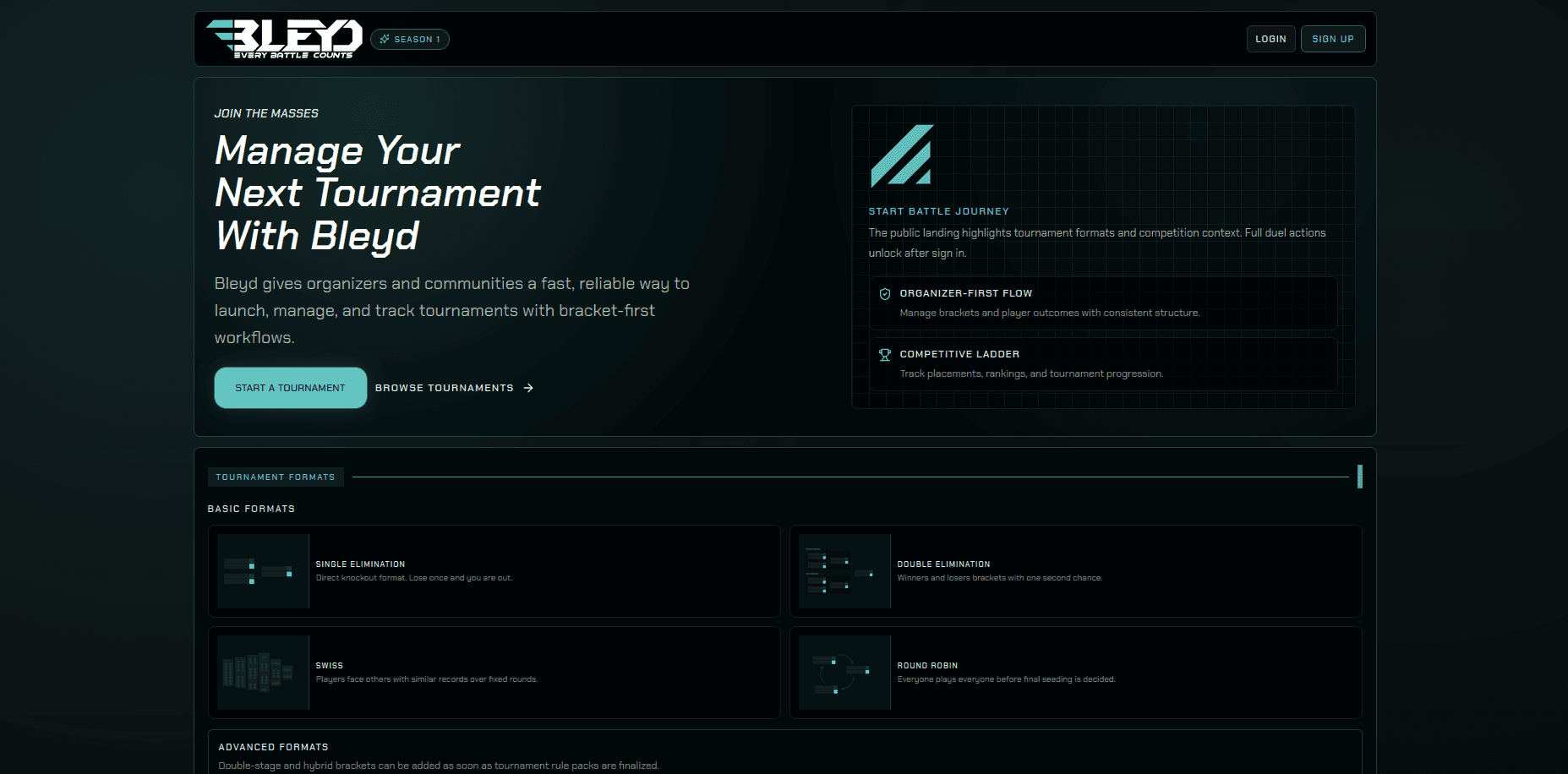This screenshot has height=774, width=1568.
Task: Open the Round Robin format thumbnail
Action: [844, 673]
